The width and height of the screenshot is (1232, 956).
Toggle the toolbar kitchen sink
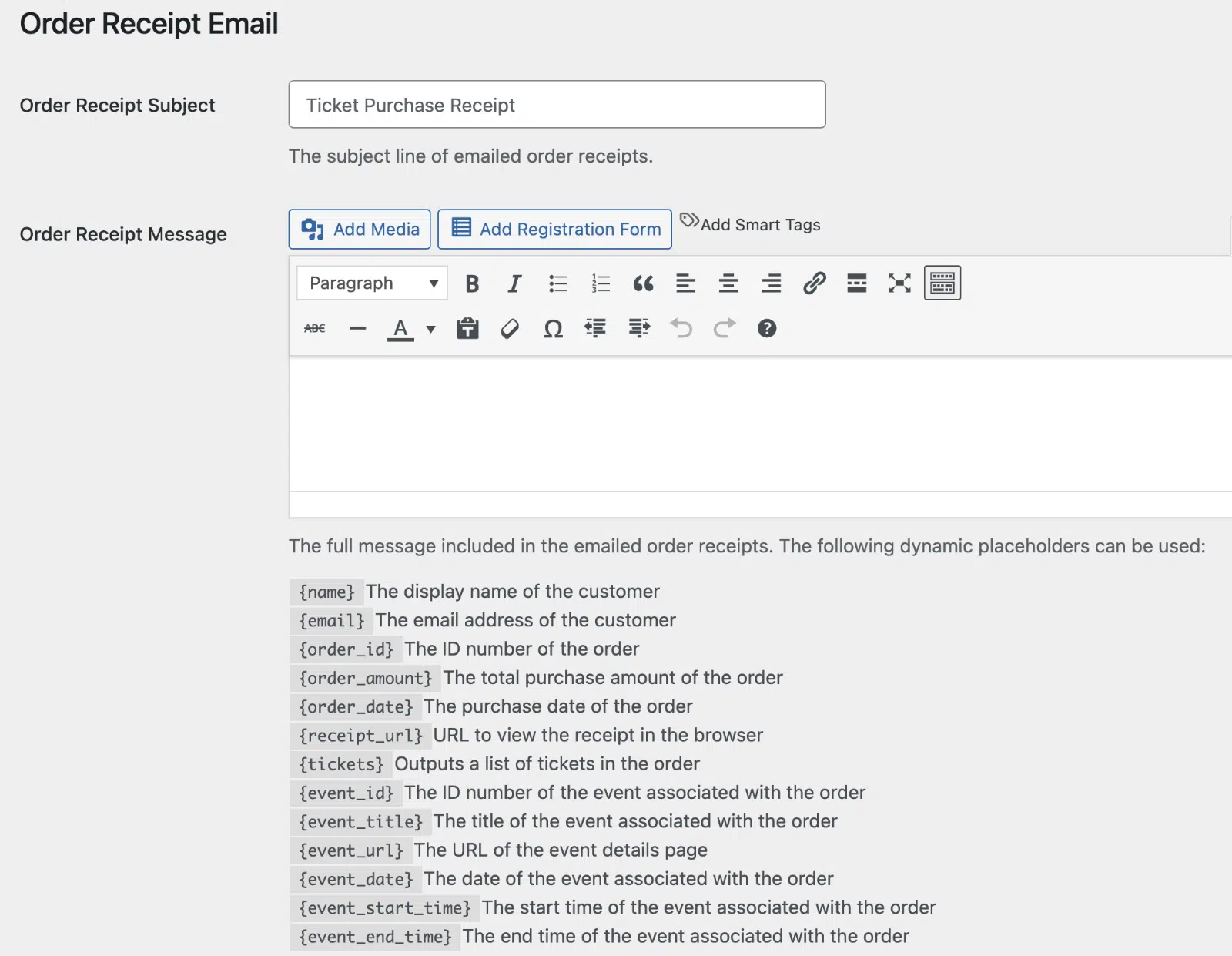pos(942,283)
